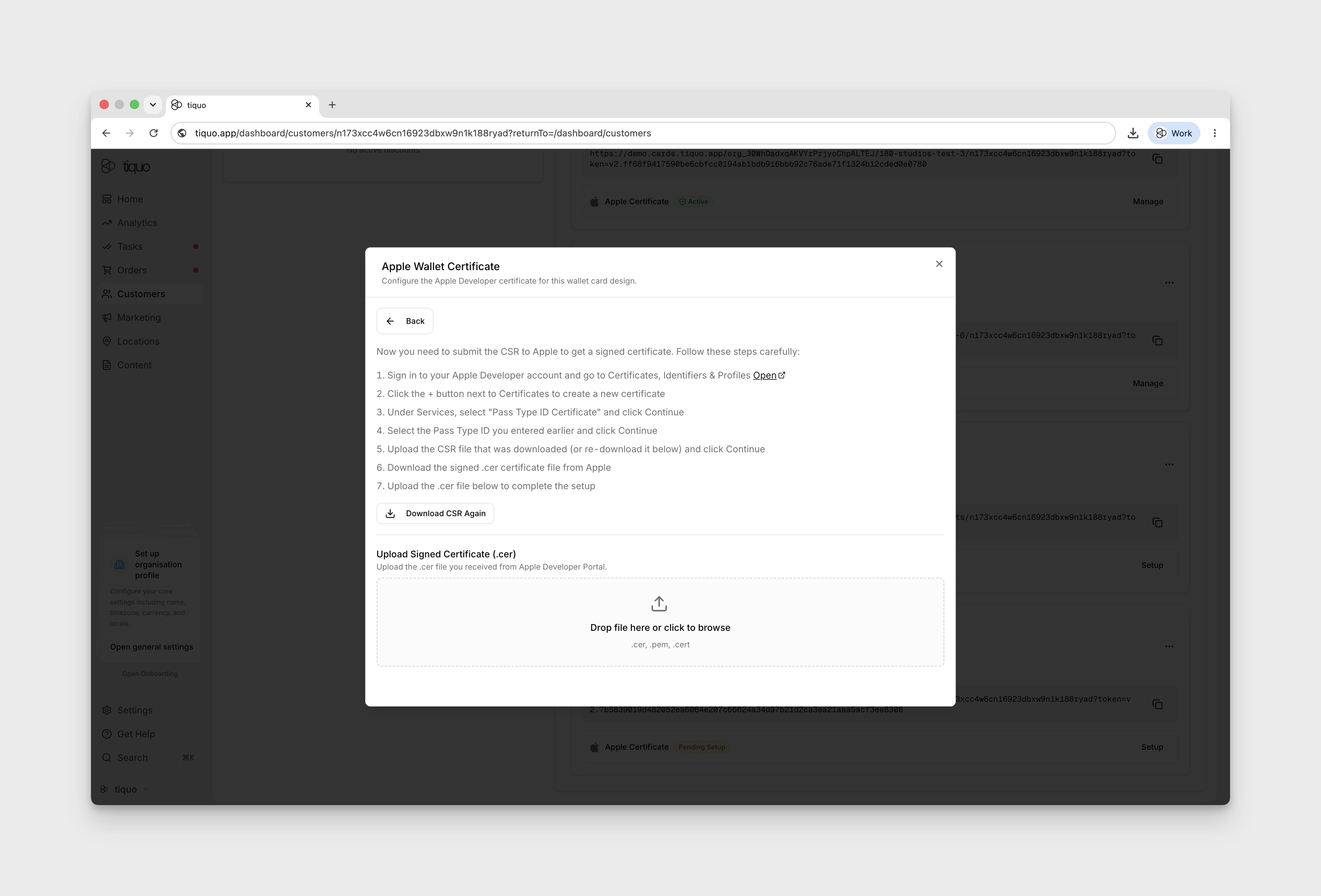This screenshot has height=896, width=1321.
Task: Click Setup for Pending Setup Apple Certificate
Action: (1152, 747)
